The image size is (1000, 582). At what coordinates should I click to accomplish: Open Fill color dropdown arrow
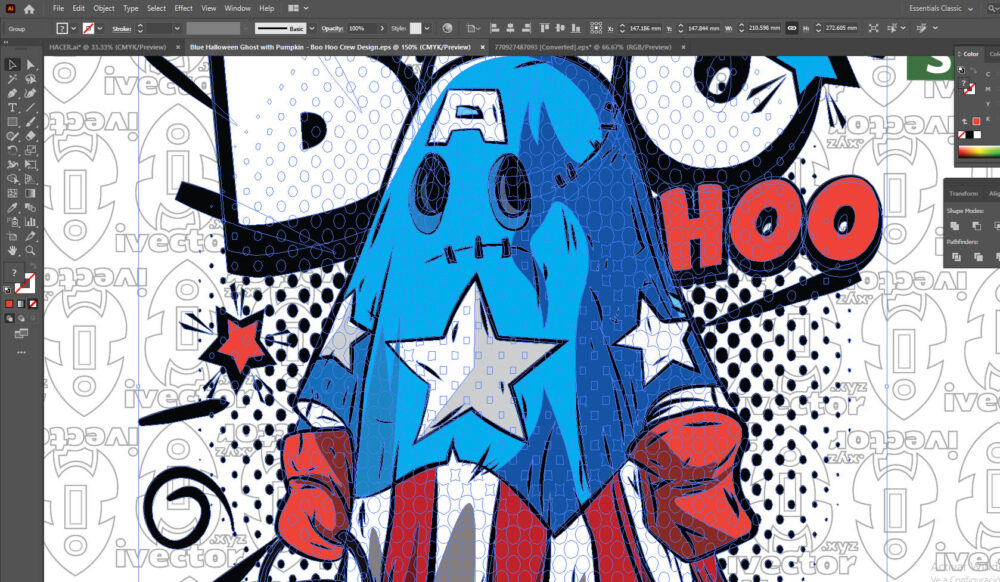pos(73,29)
